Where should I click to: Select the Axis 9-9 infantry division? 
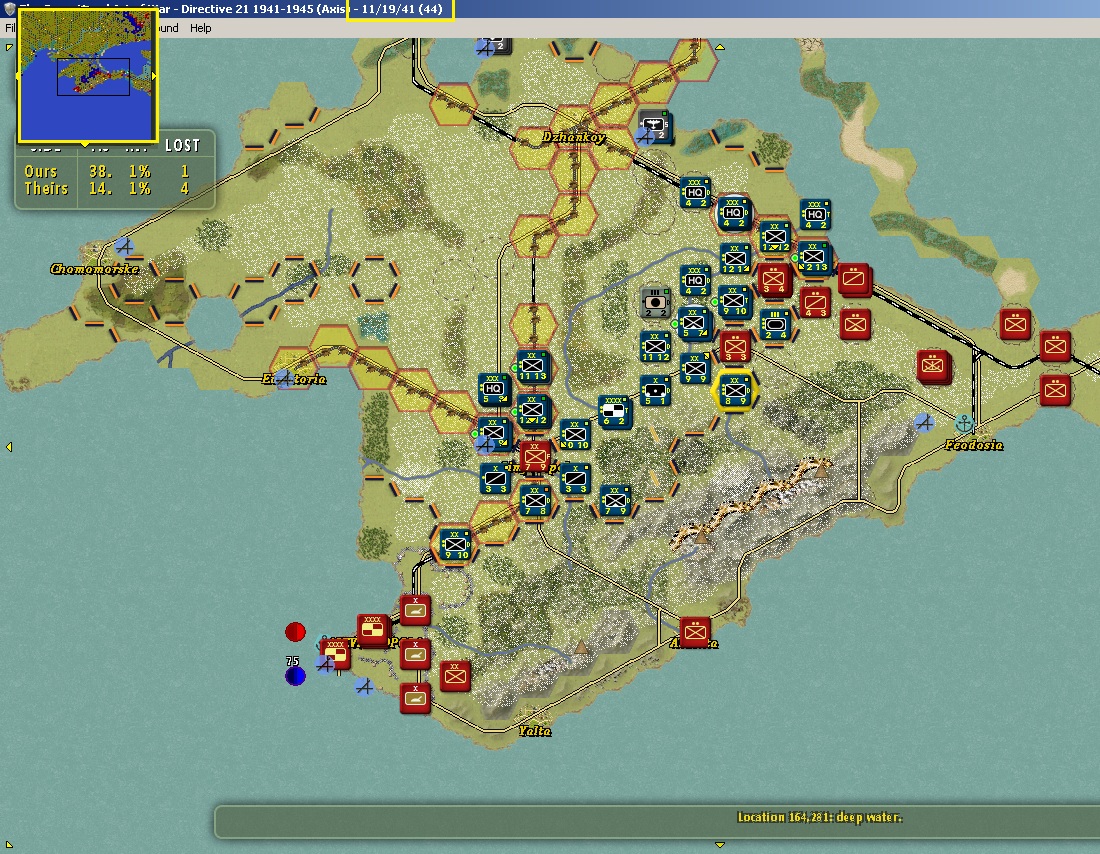click(695, 368)
